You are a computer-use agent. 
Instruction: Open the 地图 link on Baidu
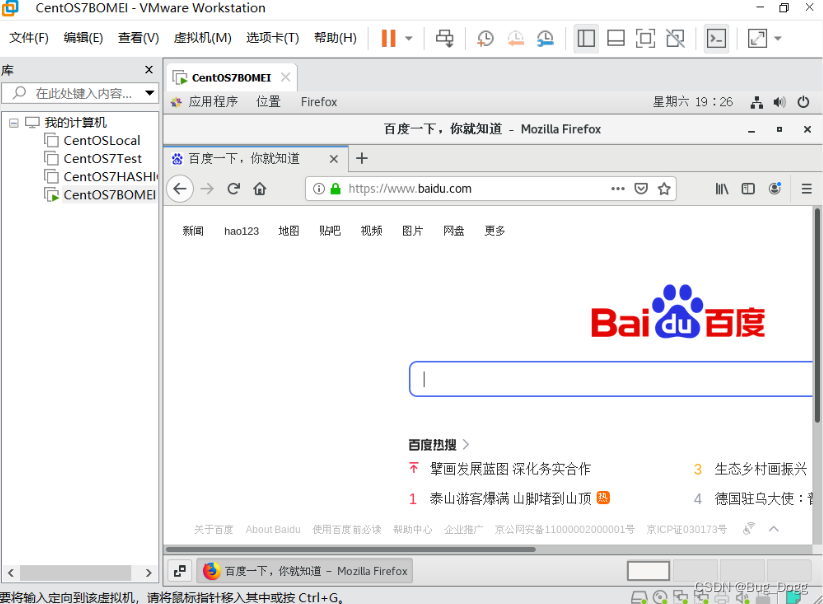point(289,231)
